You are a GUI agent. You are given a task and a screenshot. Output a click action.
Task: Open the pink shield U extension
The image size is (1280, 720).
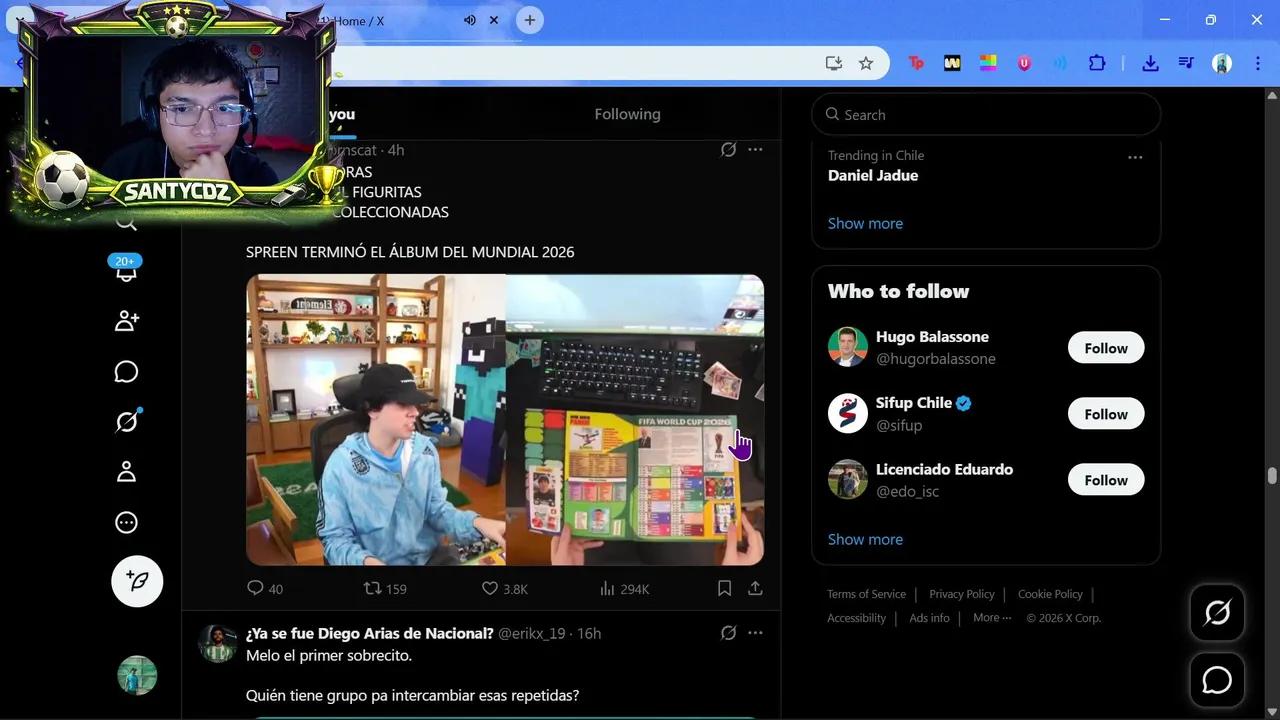(x=1024, y=63)
